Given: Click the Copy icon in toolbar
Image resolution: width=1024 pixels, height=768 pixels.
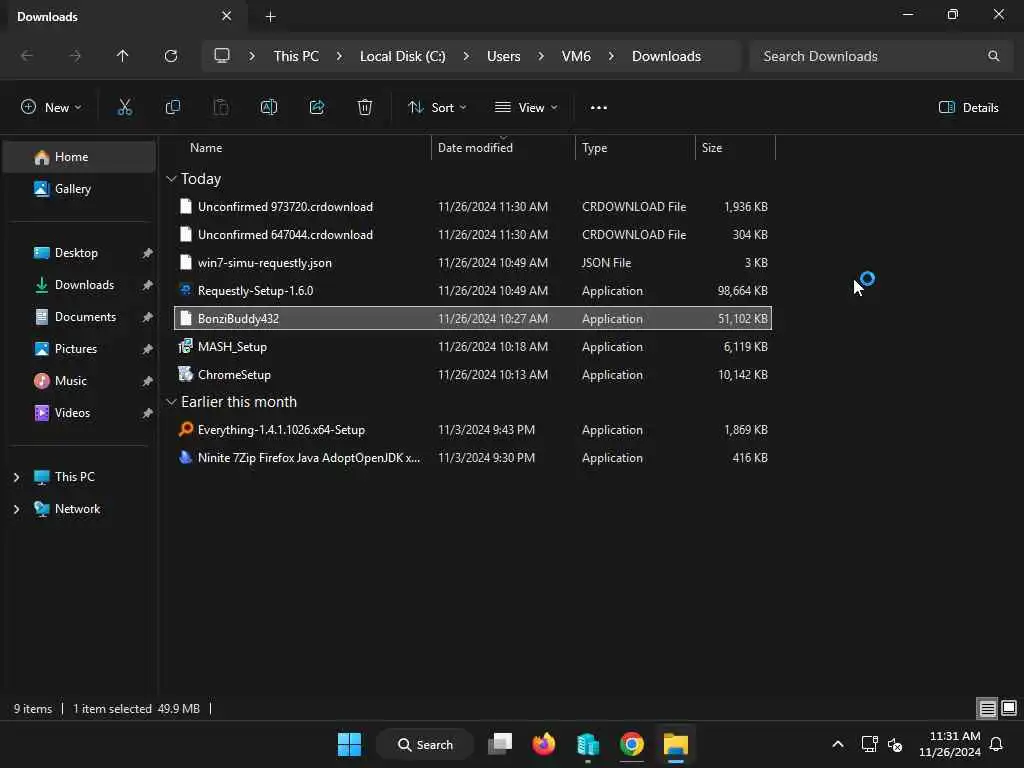Looking at the screenshot, I should point(172,108).
